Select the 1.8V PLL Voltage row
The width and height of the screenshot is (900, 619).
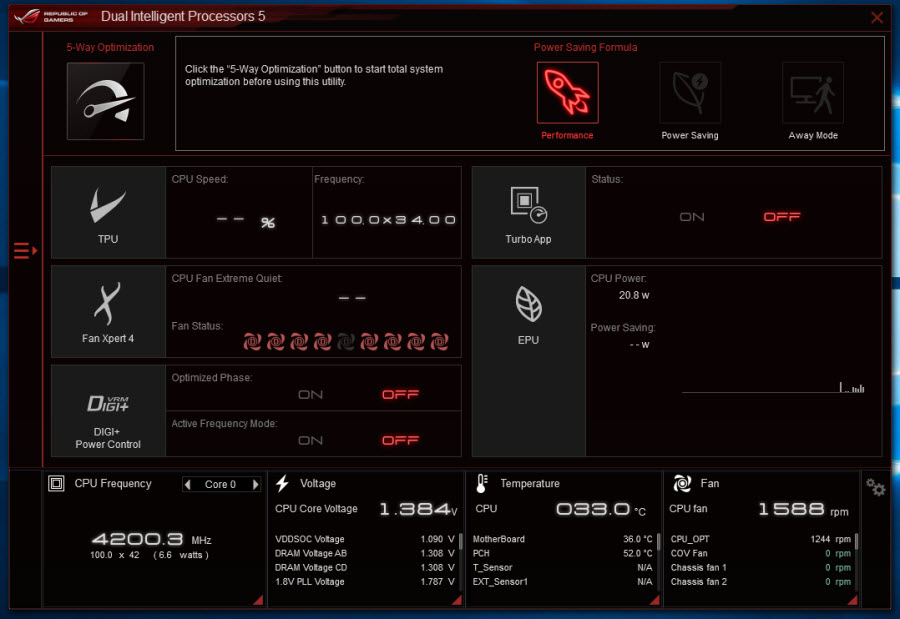365,582
